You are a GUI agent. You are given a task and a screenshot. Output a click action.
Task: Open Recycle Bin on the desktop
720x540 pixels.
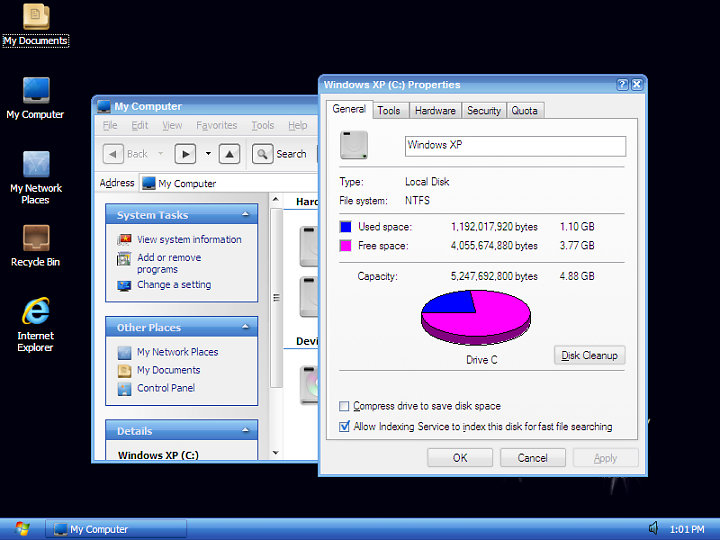[36, 246]
